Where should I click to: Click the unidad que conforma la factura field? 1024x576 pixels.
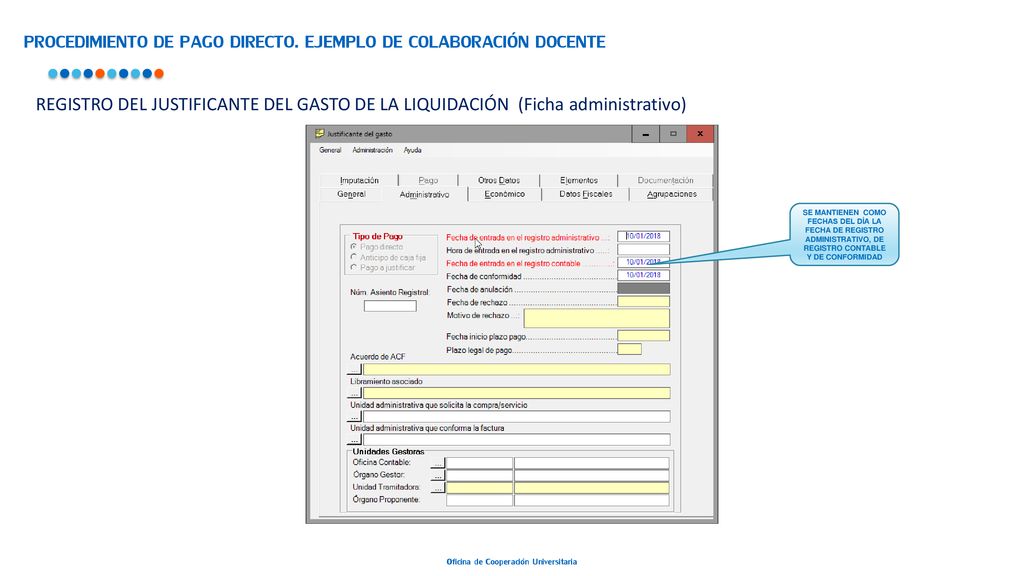[517, 440]
